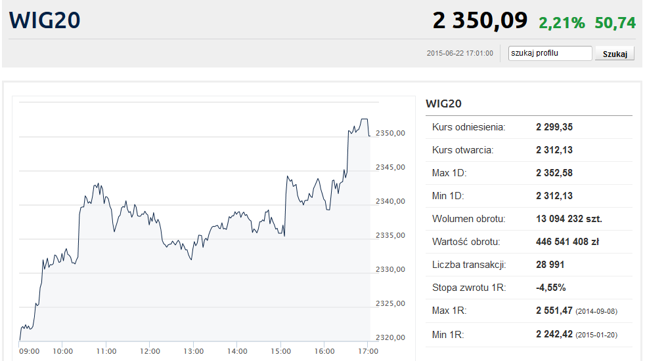Click the green 50,74 point change
645x361 pixels.
point(615,23)
